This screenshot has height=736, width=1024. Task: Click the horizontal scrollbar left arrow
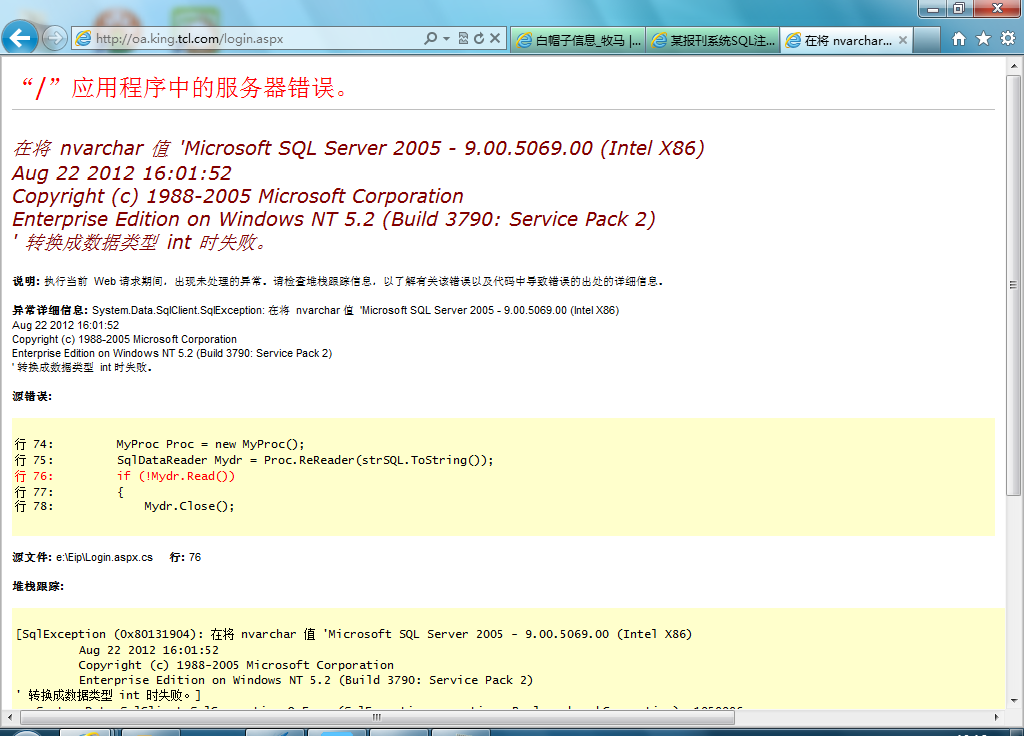pyautogui.click(x=9, y=717)
